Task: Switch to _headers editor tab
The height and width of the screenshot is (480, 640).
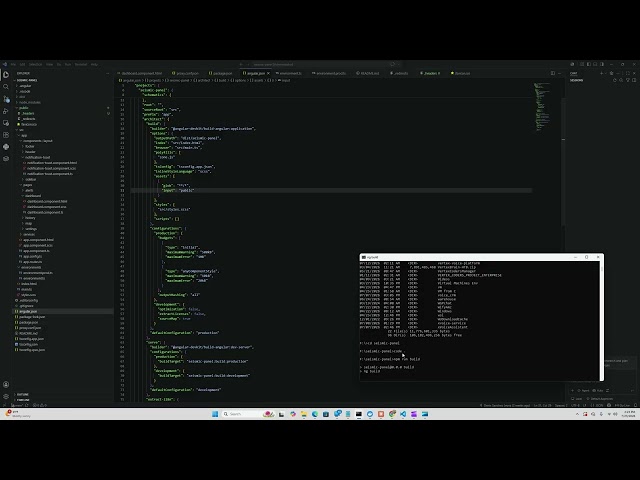Action: [x=430, y=73]
